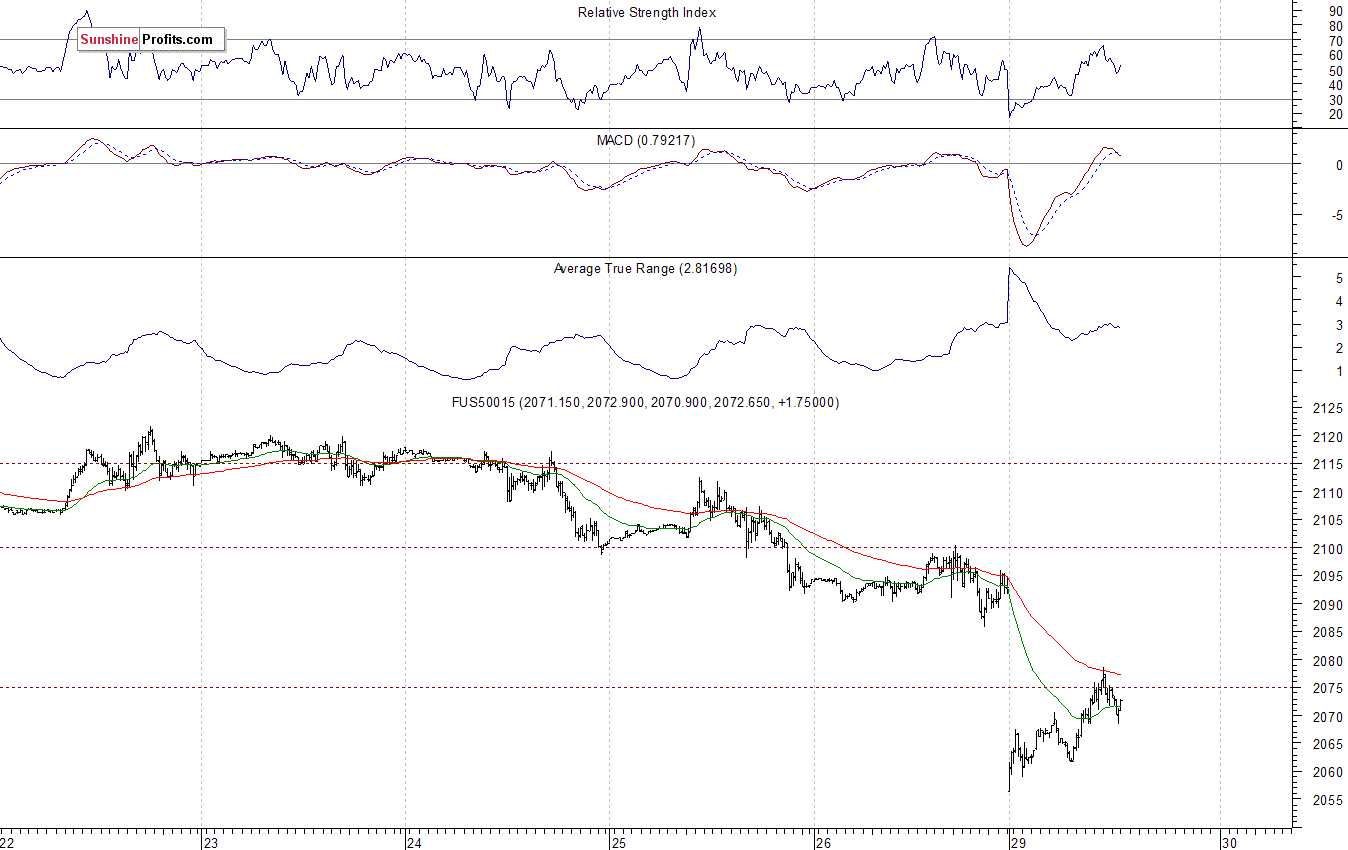
Task: Select date 30 on the time axis
Action: 1231,842
